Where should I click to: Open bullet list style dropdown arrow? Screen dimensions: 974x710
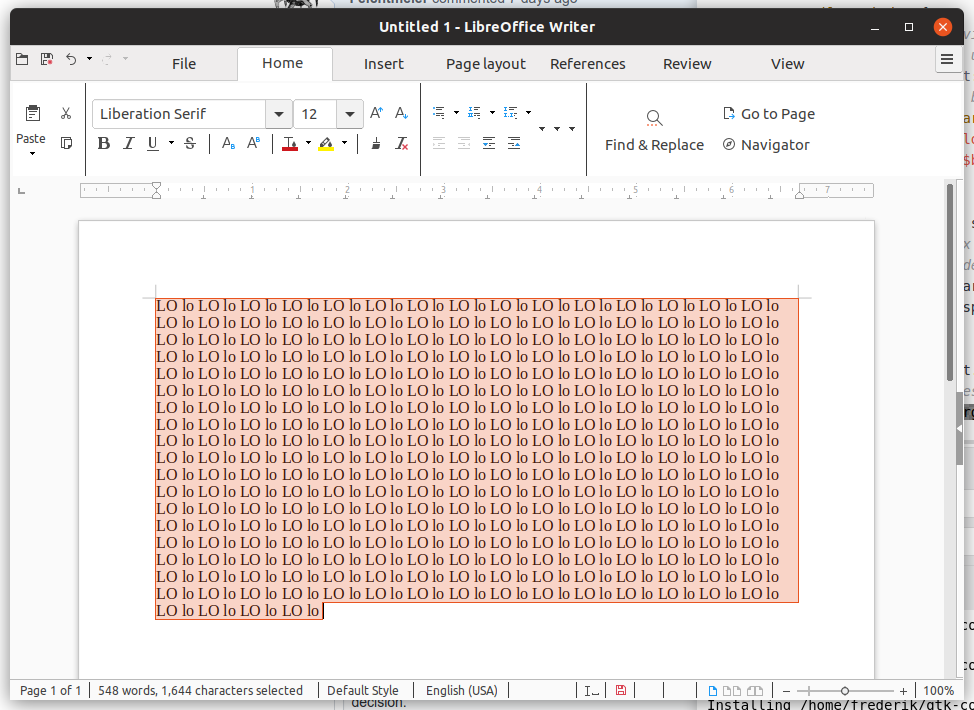pyautogui.click(x=456, y=112)
